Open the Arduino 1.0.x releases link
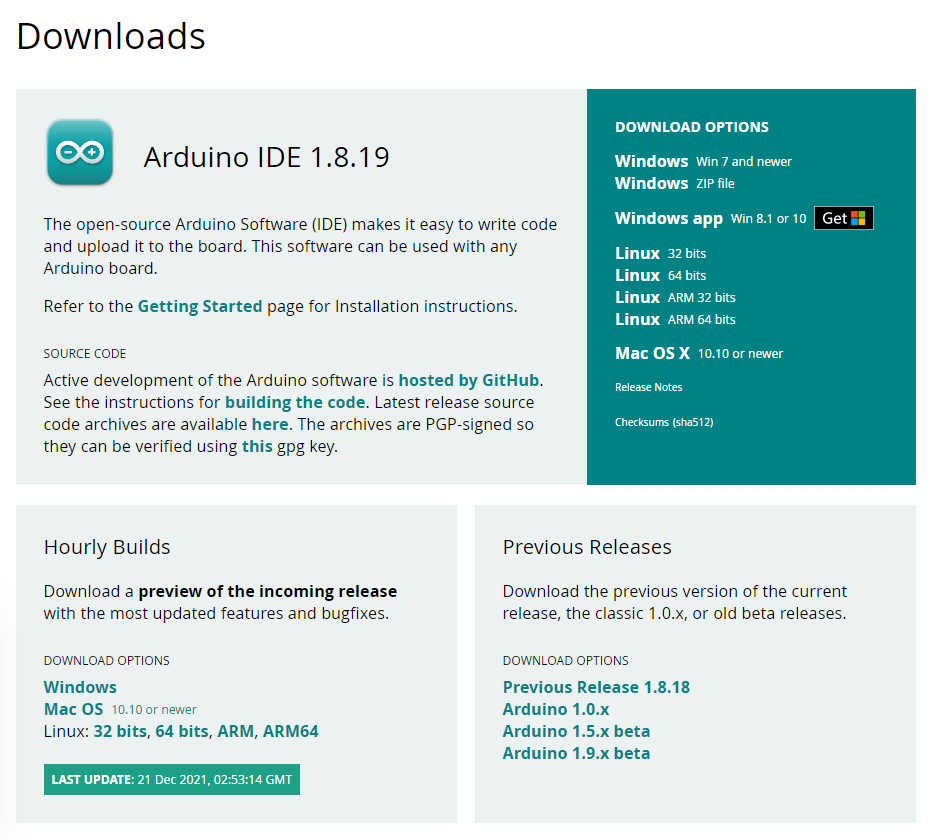936x840 pixels. click(x=556, y=709)
